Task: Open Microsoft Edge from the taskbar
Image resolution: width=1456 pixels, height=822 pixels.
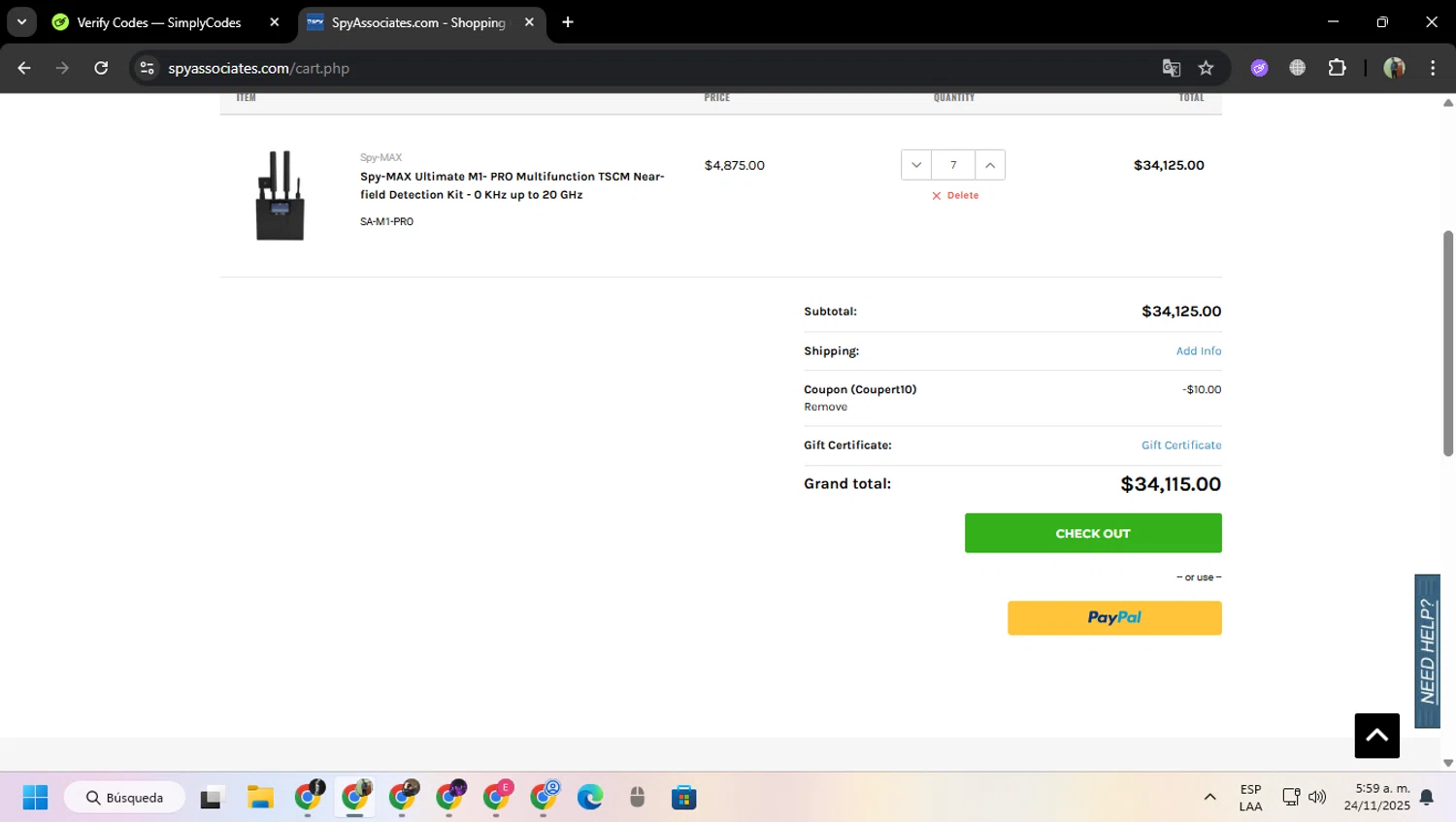Action: (590, 798)
